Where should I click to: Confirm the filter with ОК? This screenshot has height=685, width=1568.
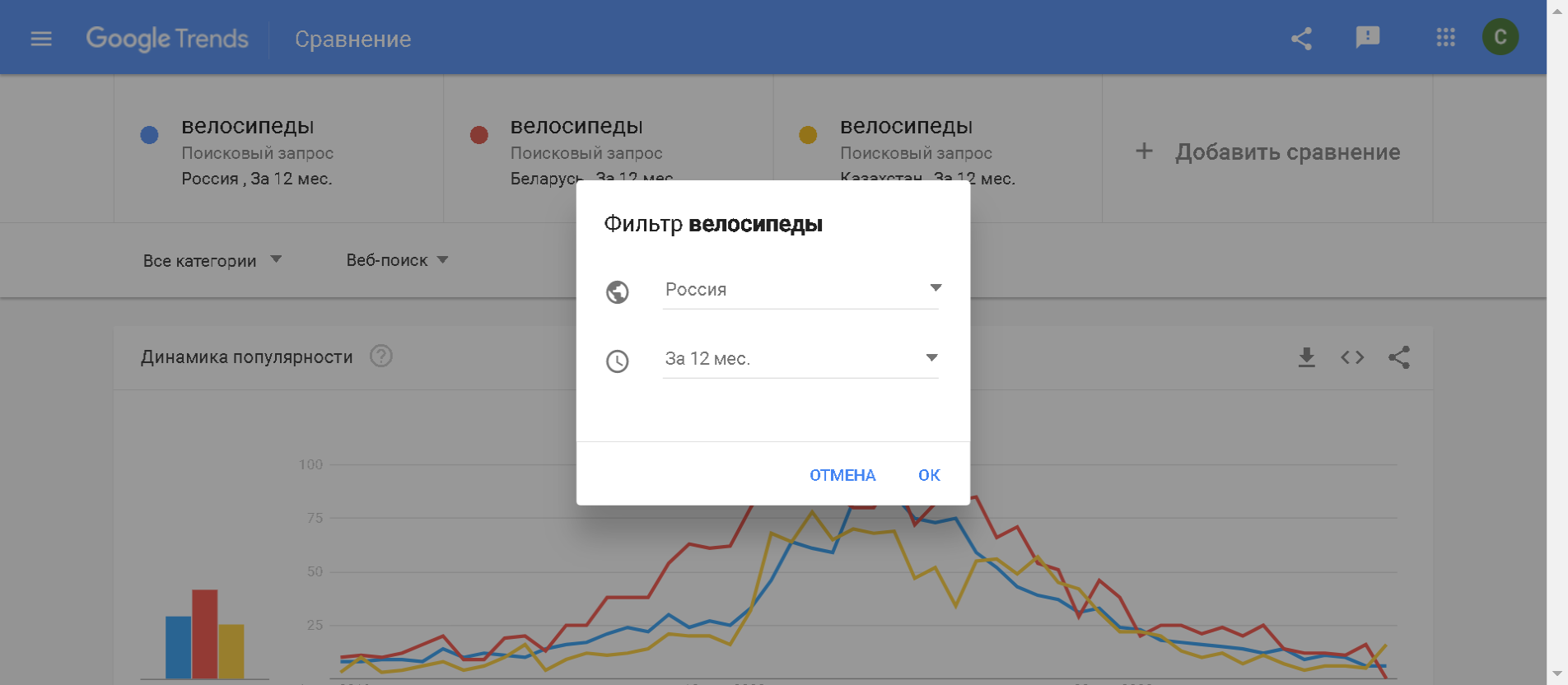(x=929, y=475)
